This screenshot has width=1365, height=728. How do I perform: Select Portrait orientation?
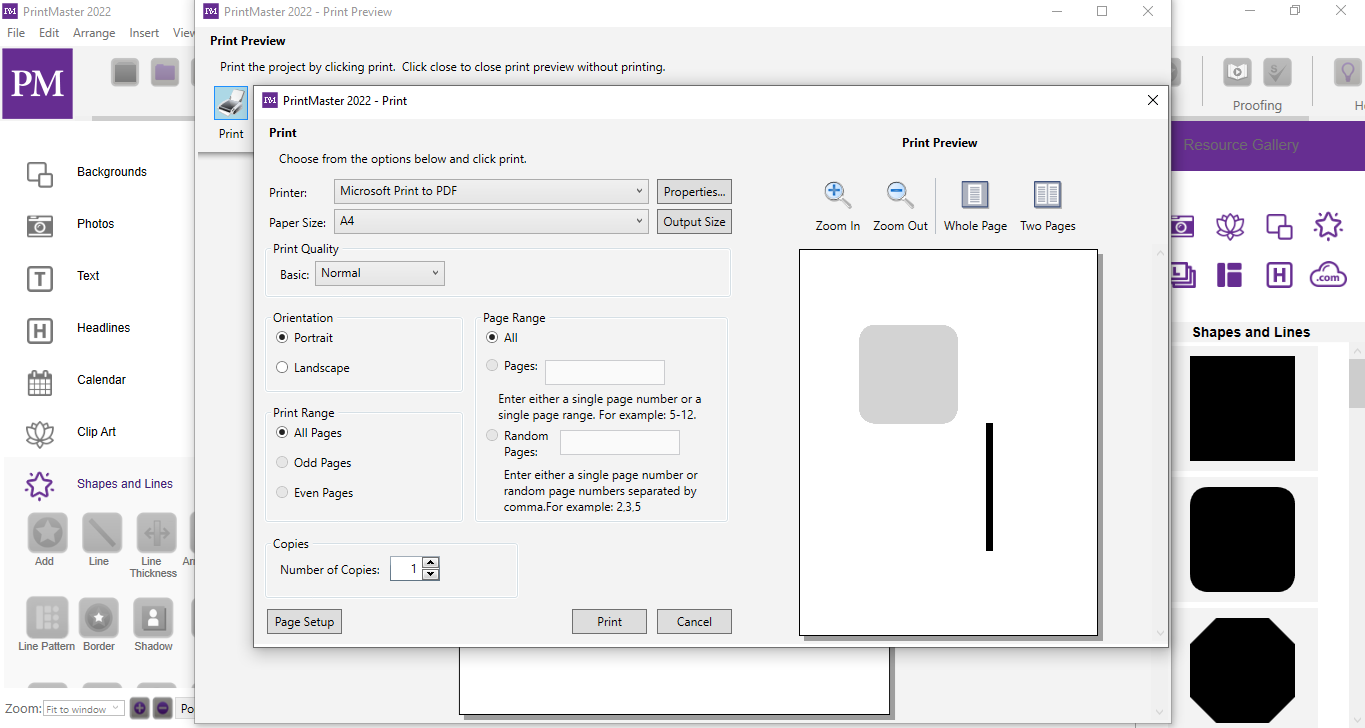(x=282, y=338)
